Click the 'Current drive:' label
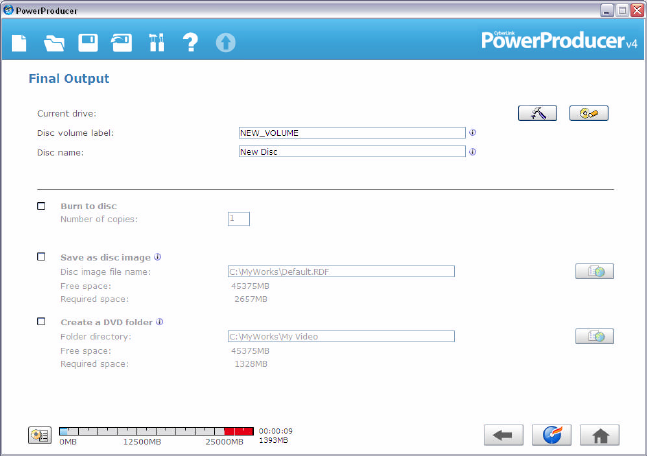Image resolution: width=647 pixels, height=456 pixels. (x=66, y=113)
